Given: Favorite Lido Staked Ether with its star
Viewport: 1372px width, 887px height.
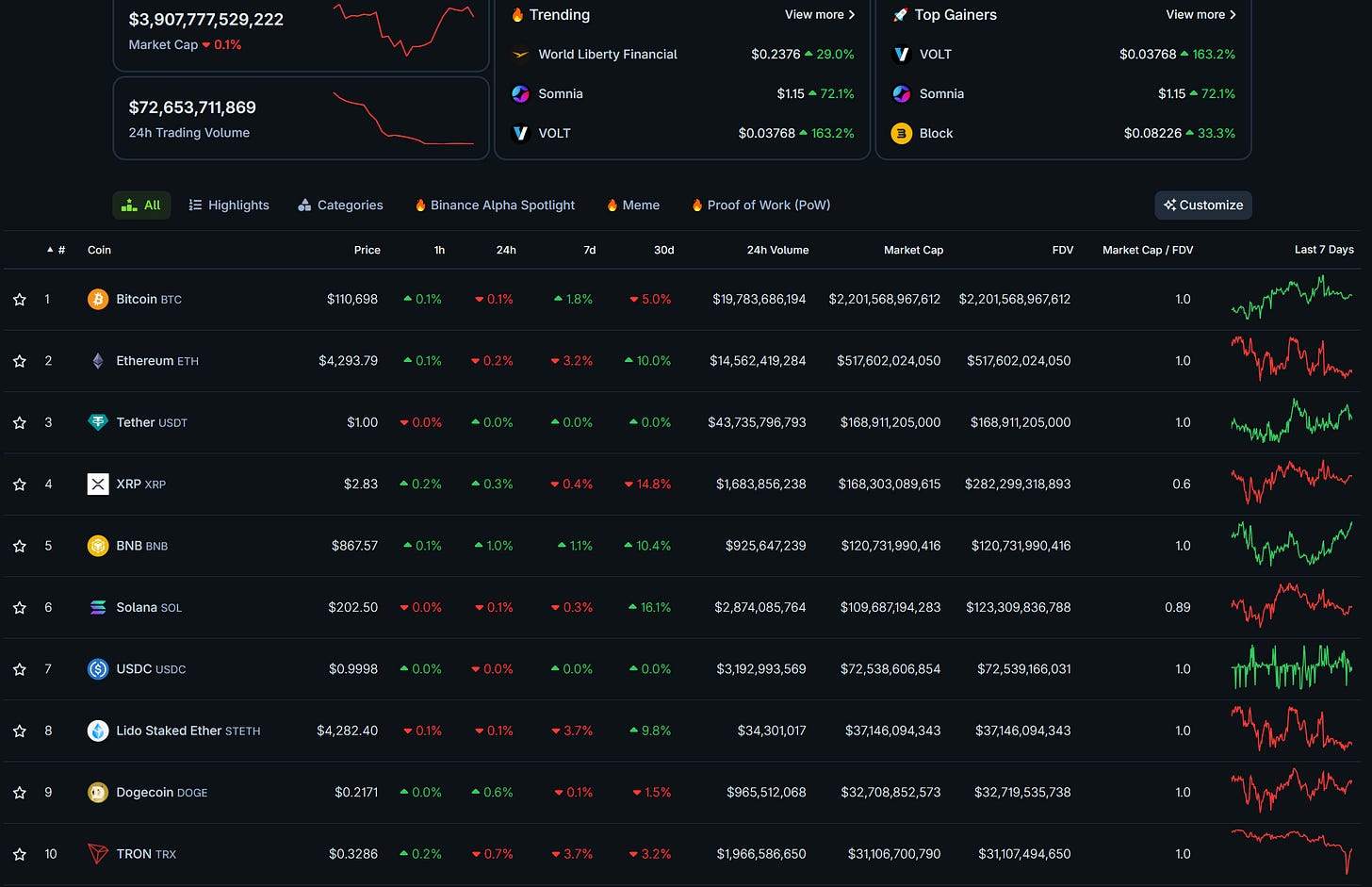Looking at the screenshot, I should (20, 731).
